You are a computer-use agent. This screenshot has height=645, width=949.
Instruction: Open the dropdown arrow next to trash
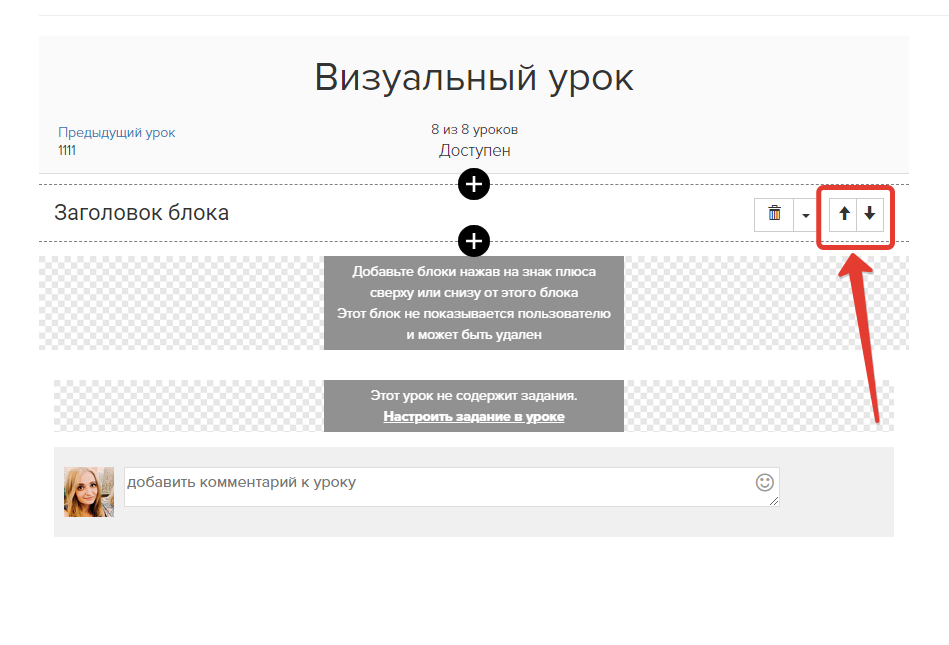805,215
